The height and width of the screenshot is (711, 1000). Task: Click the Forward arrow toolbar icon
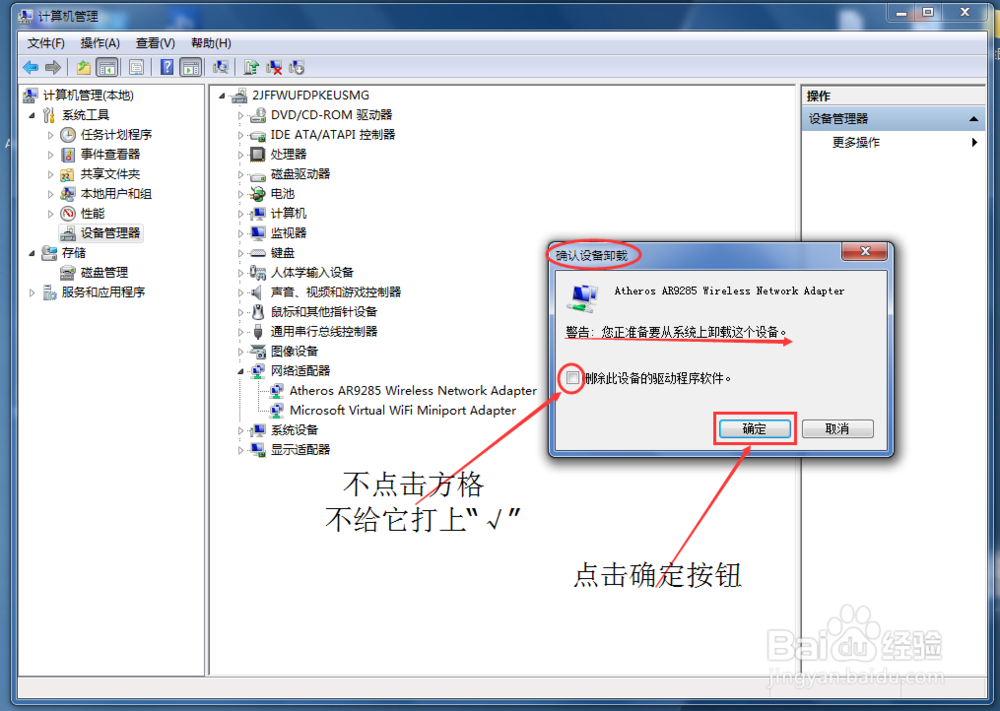[x=53, y=67]
